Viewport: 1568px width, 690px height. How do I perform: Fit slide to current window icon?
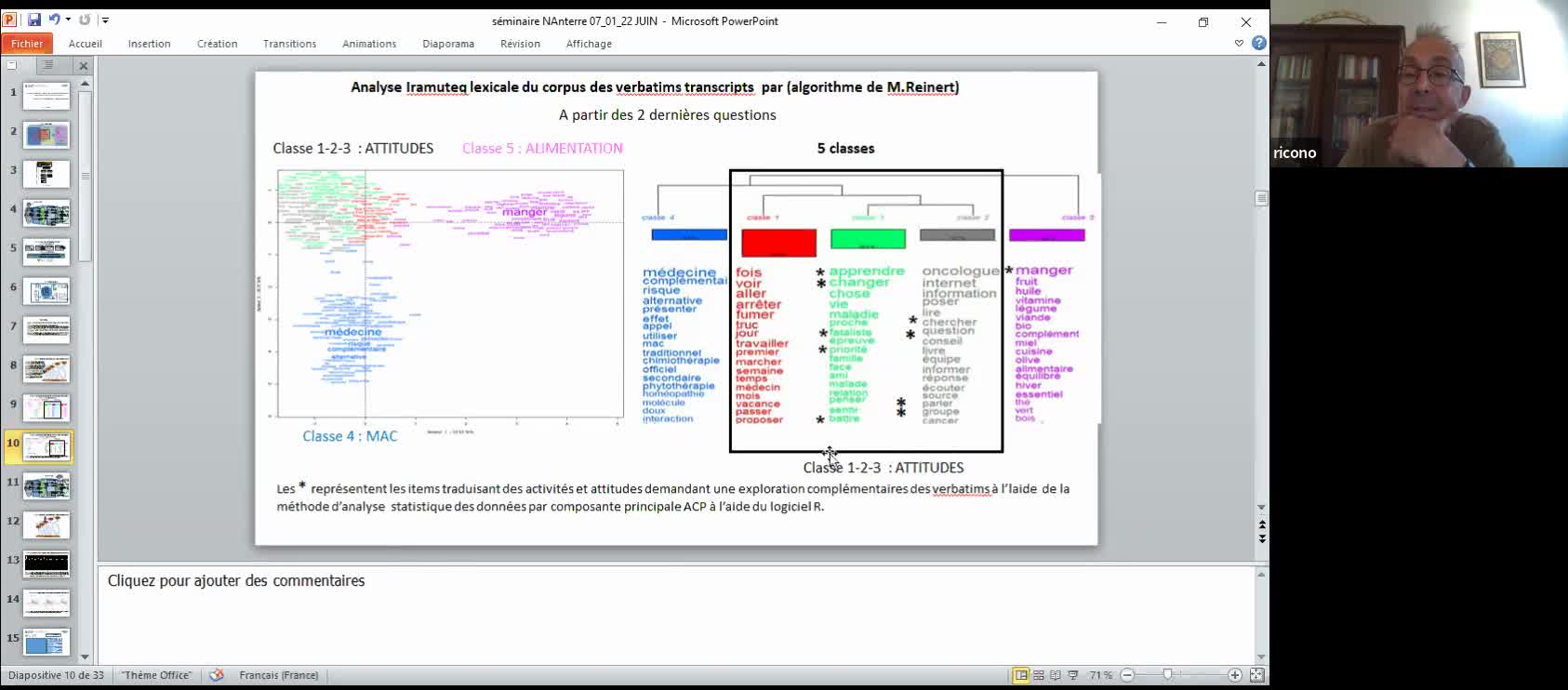click(1256, 675)
